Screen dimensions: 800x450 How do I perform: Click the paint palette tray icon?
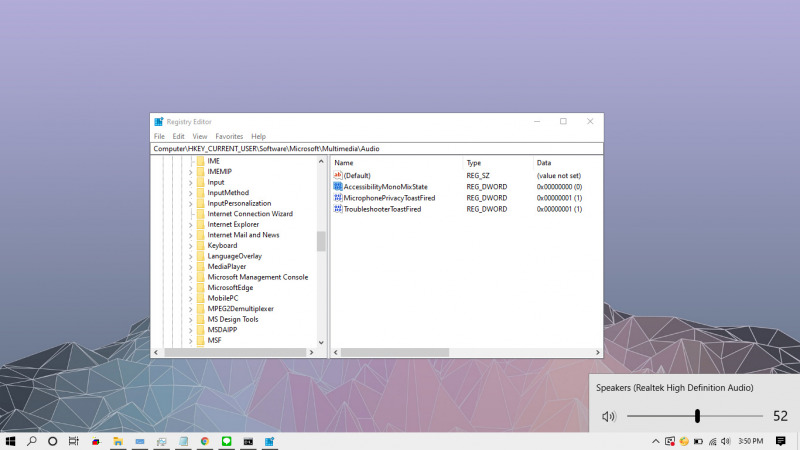684,441
